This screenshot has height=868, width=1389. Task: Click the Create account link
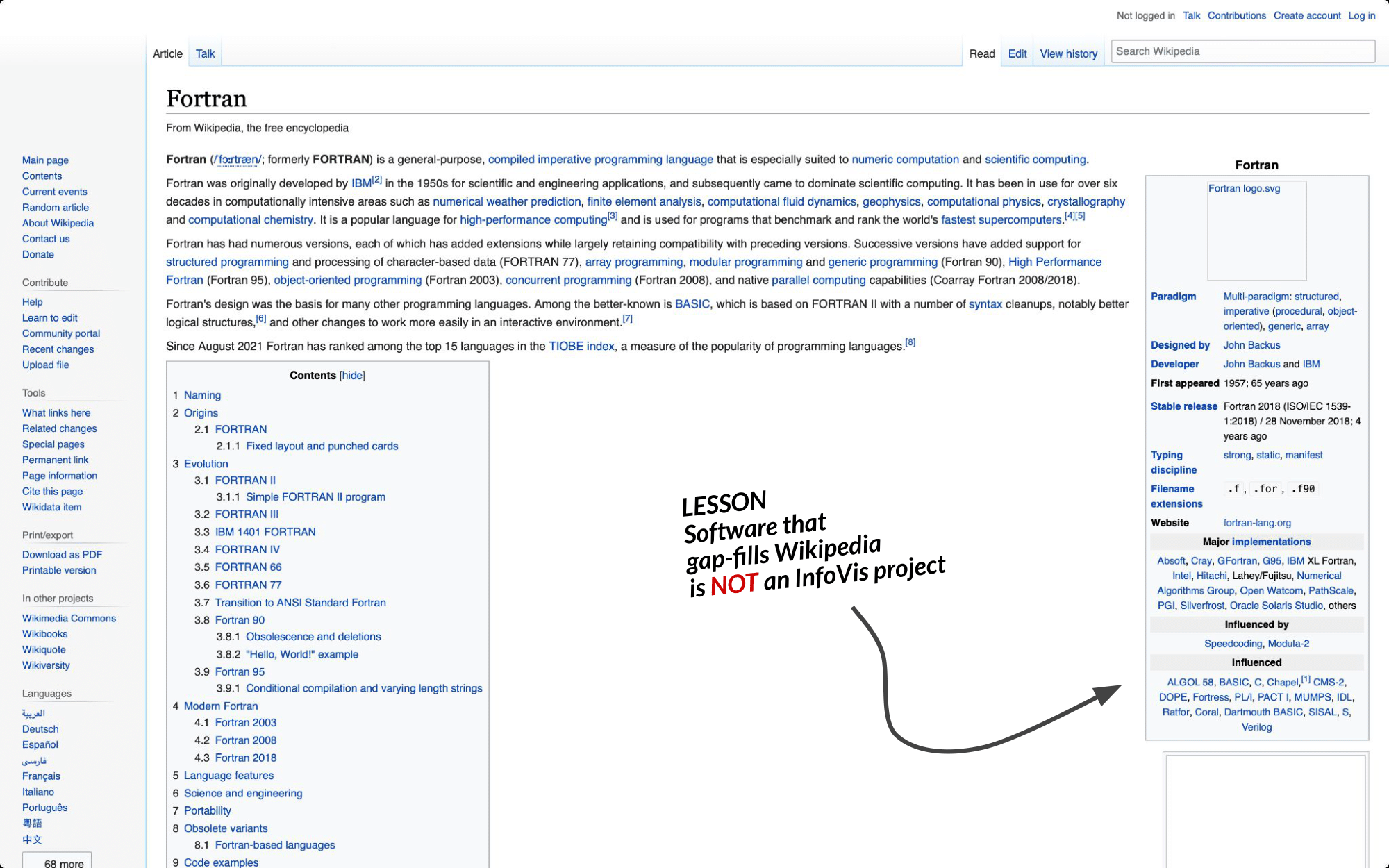pos(1306,15)
